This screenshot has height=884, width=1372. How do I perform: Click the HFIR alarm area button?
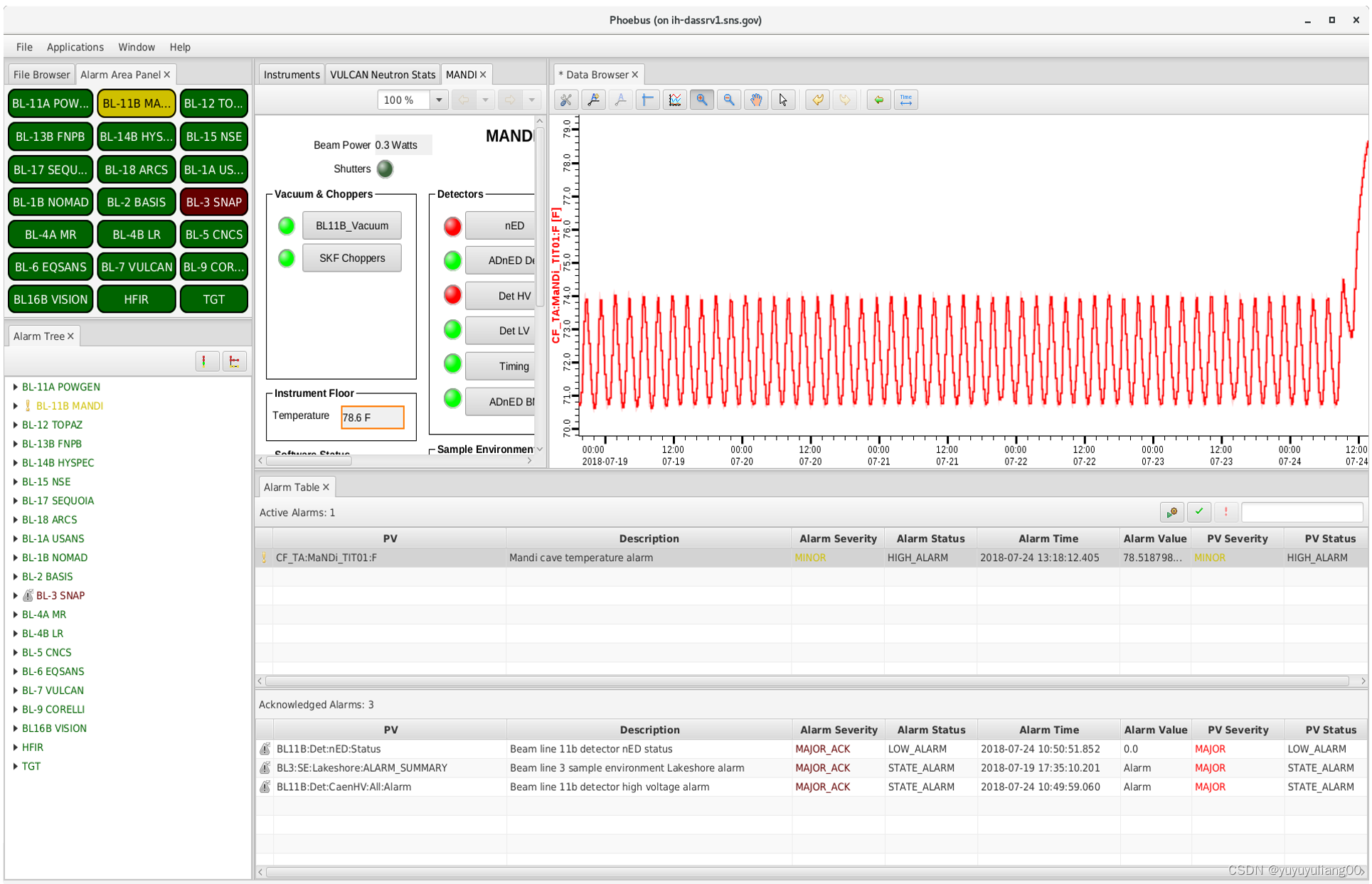[x=137, y=299]
